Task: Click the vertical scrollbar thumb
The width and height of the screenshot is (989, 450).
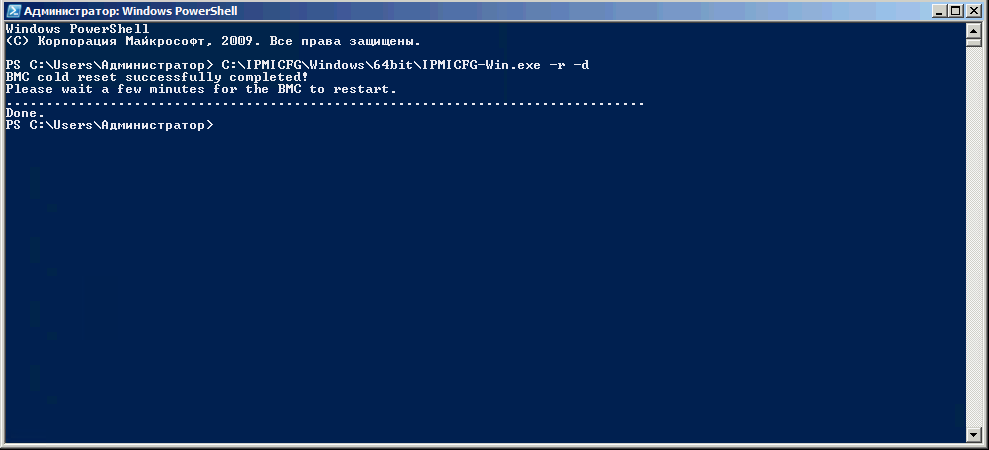Action: coord(974,41)
